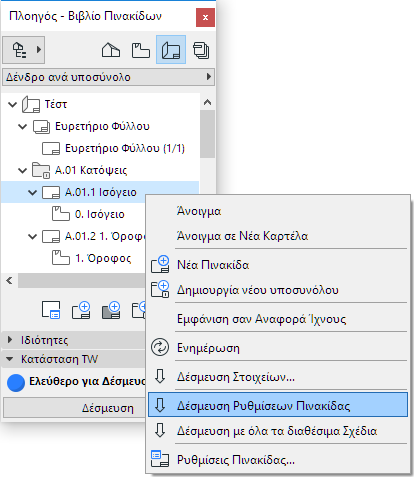The width and height of the screenshot is (414, 477).
Task: Collapse the Κατάσταση TW section
Action: click(10, 359)
